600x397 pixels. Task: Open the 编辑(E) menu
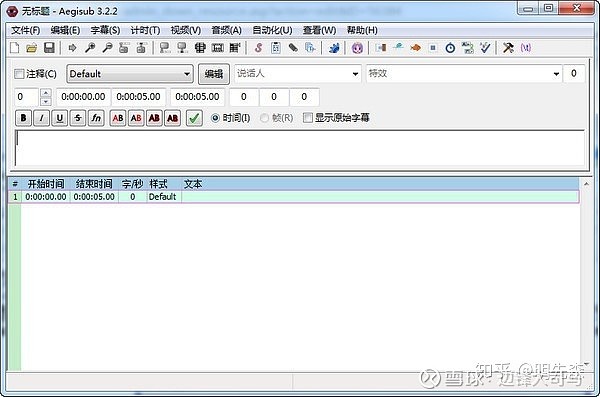click(65, 30)
